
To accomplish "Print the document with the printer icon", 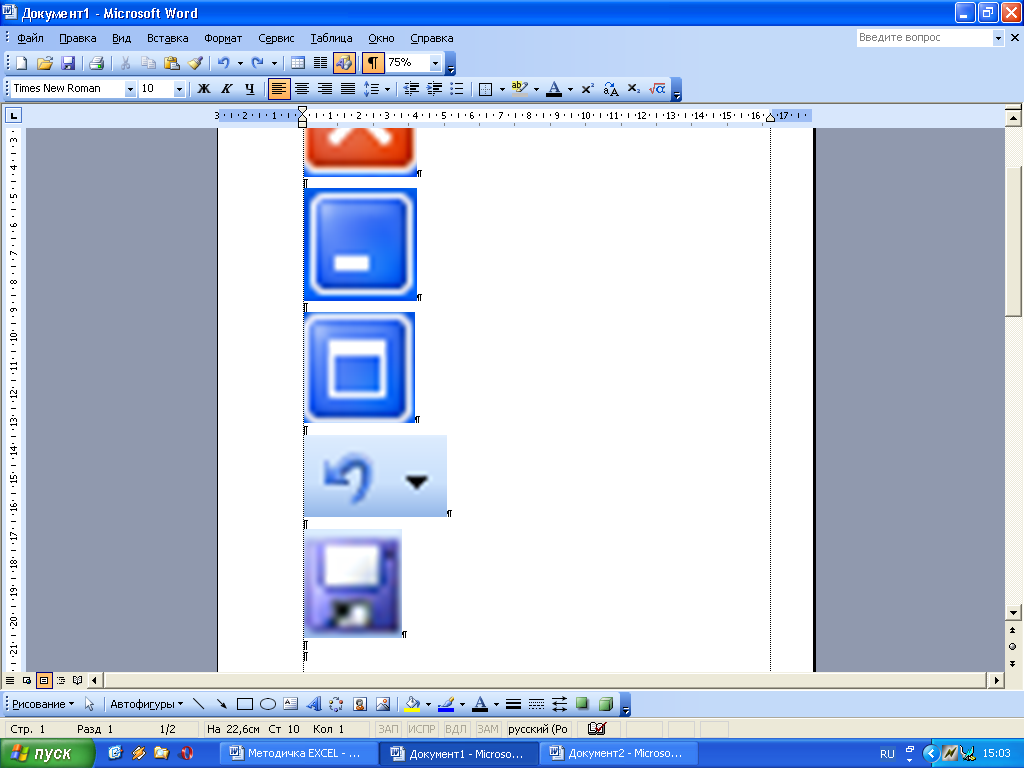I will tap(97, 63).
